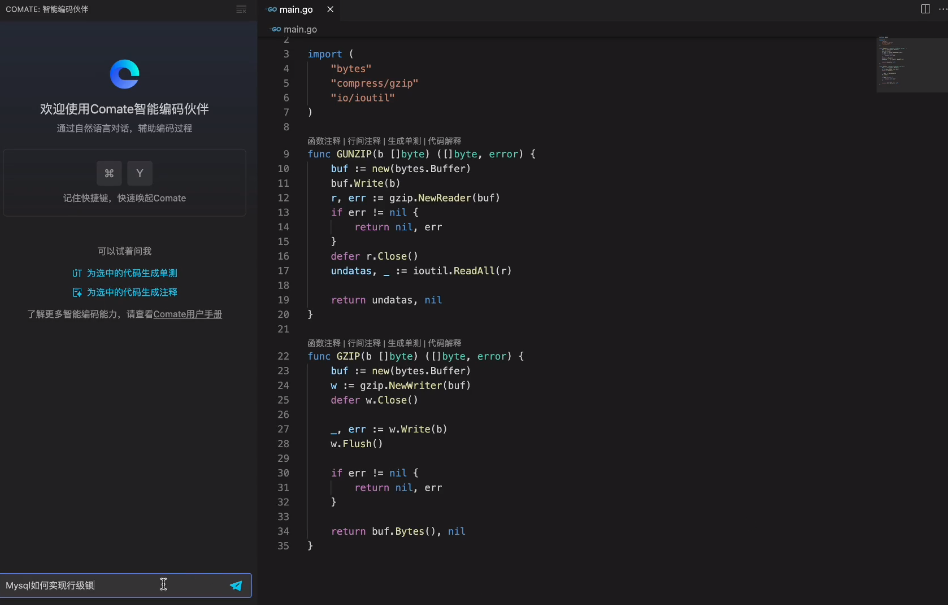Click the code minimap preview
948x605 pixels.
coord(905,65)
